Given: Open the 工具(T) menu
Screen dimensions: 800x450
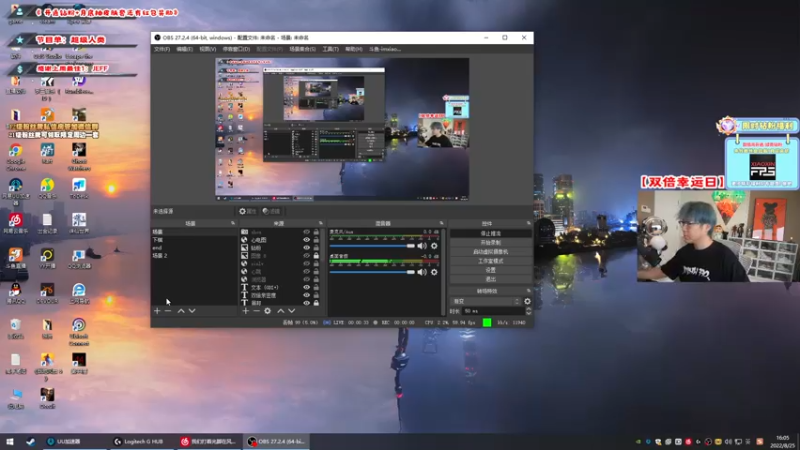Looking at the screenshot, I should (x=331, y=49).
